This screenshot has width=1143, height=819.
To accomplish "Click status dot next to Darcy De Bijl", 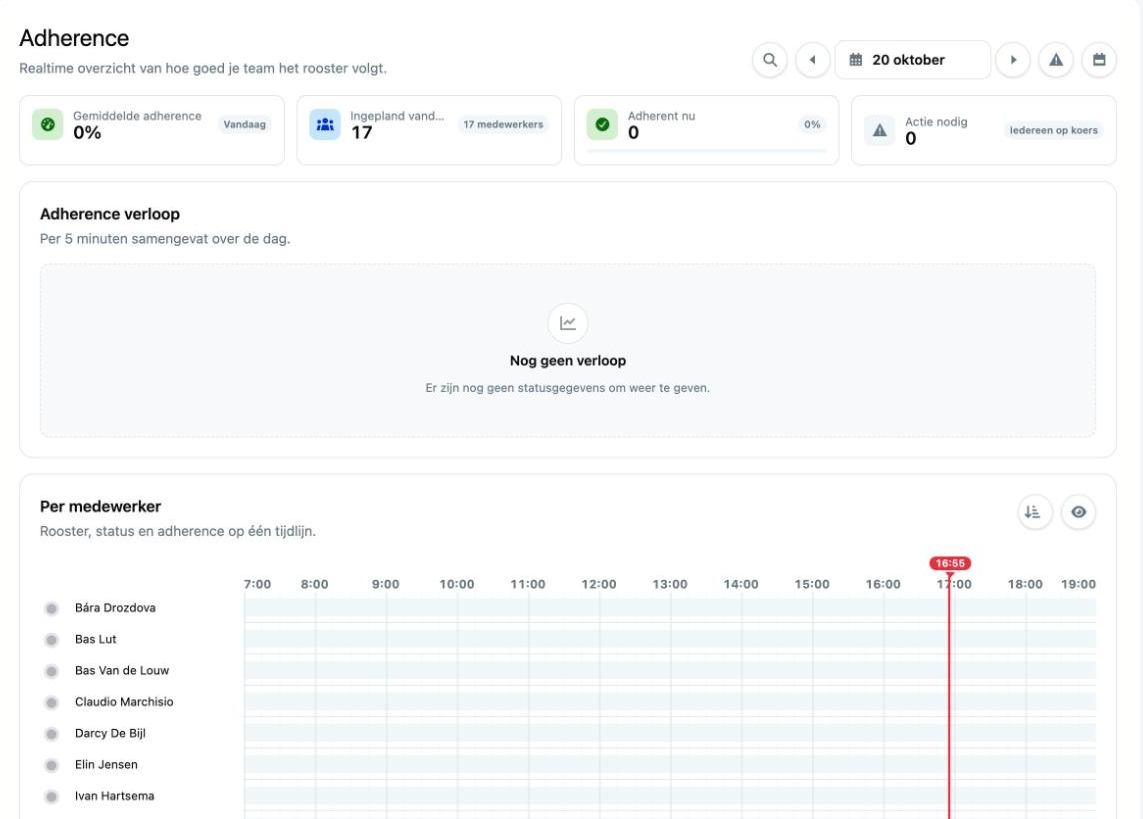I will pyautogui.click(x=51, y=734).
